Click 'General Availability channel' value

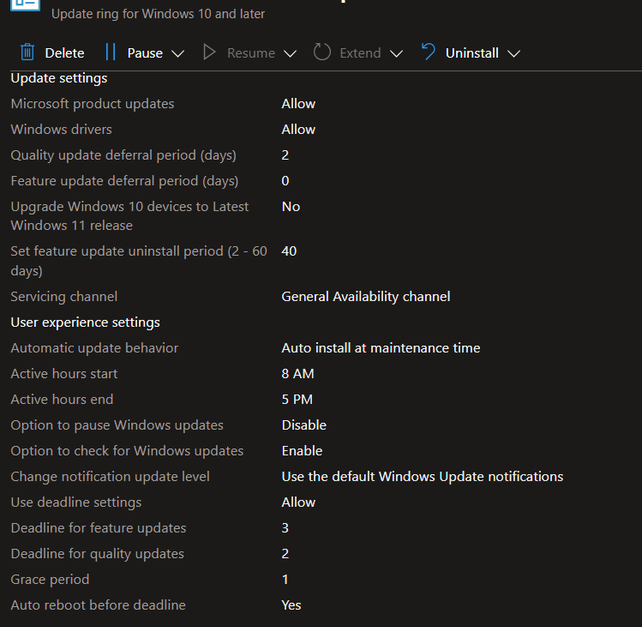point(366,297)
